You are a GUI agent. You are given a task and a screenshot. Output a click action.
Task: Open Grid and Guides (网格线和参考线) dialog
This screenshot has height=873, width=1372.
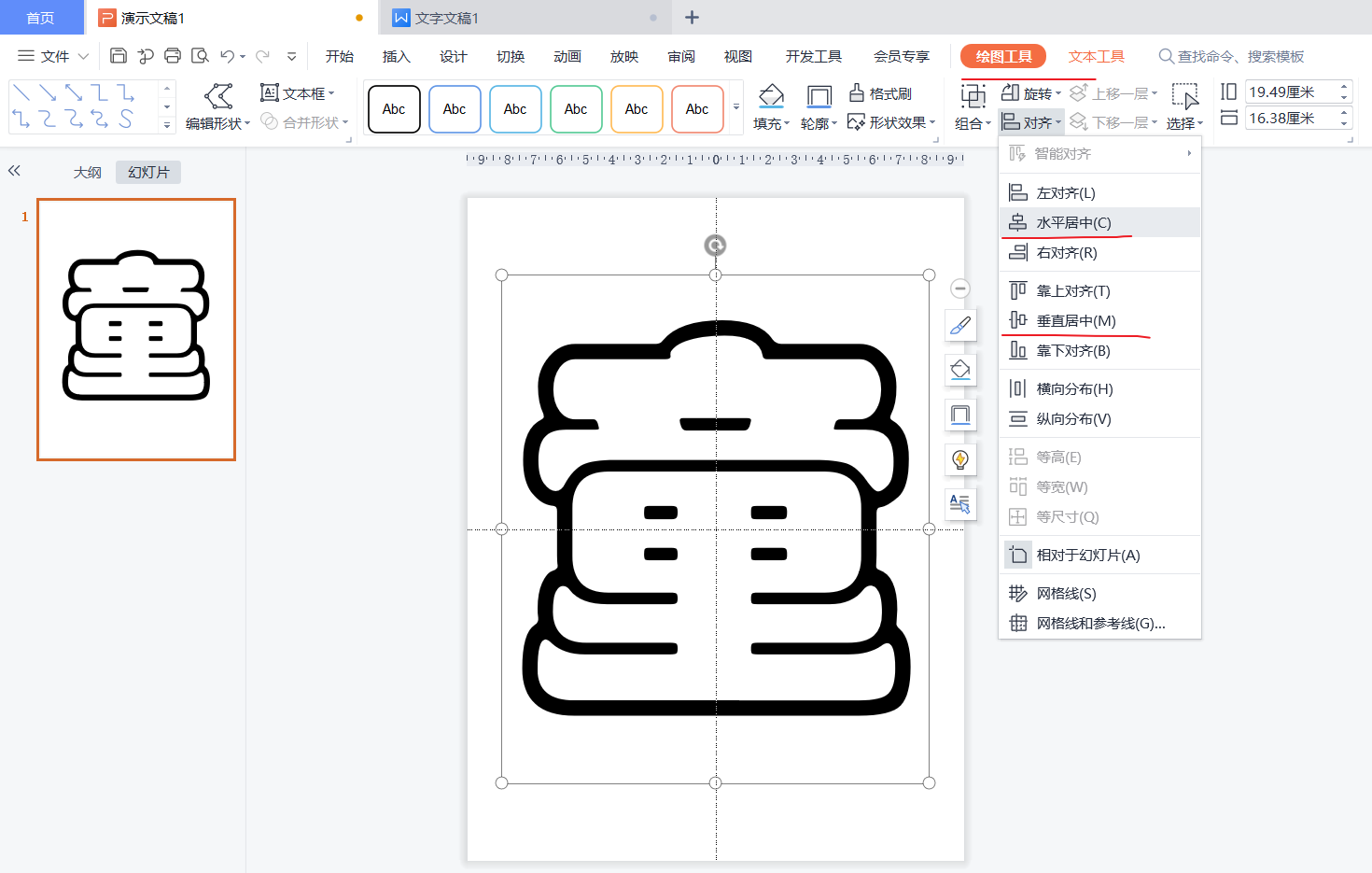tap(1099, 624)
